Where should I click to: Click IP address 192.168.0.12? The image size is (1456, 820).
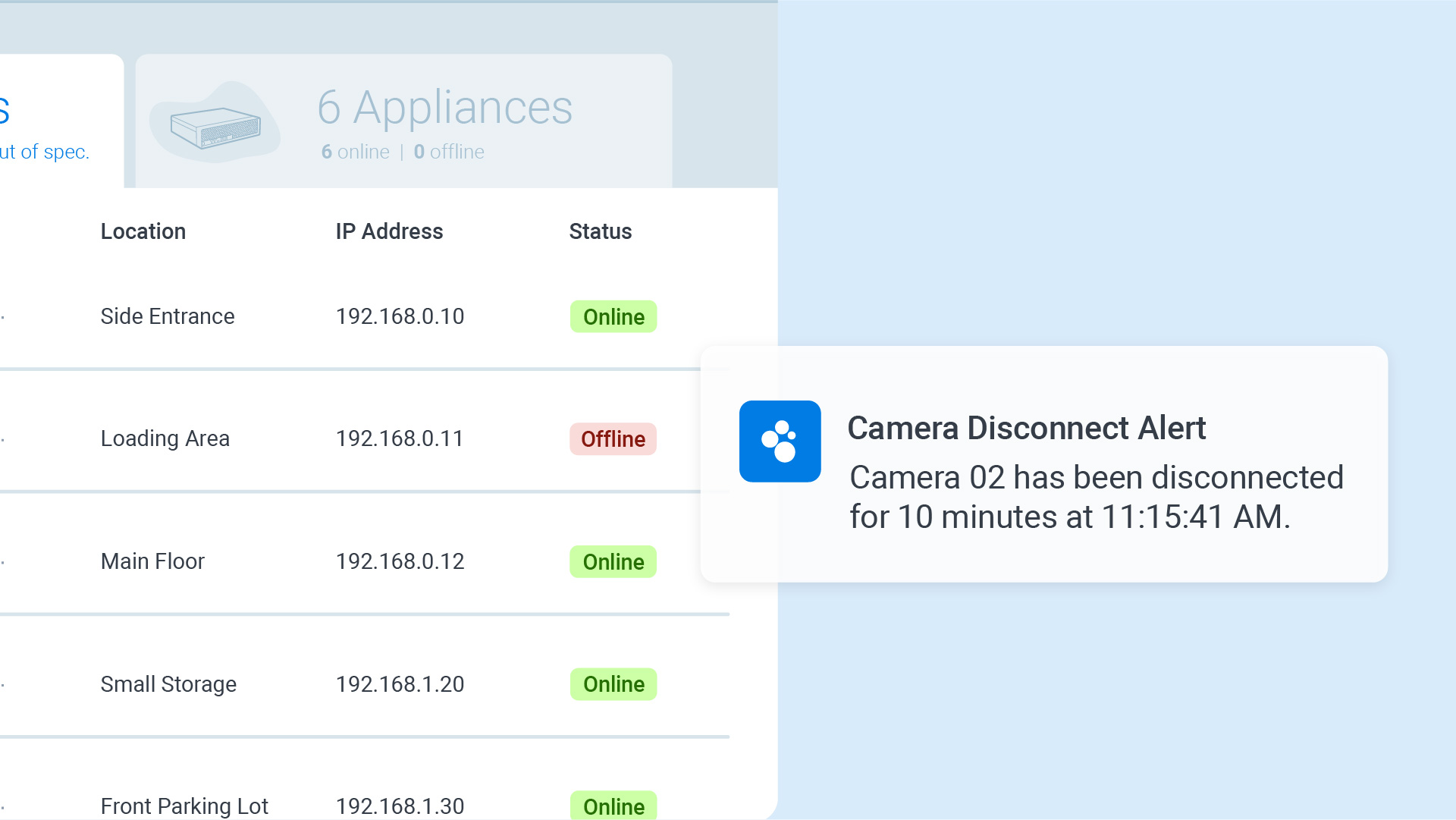coord(400,561)
